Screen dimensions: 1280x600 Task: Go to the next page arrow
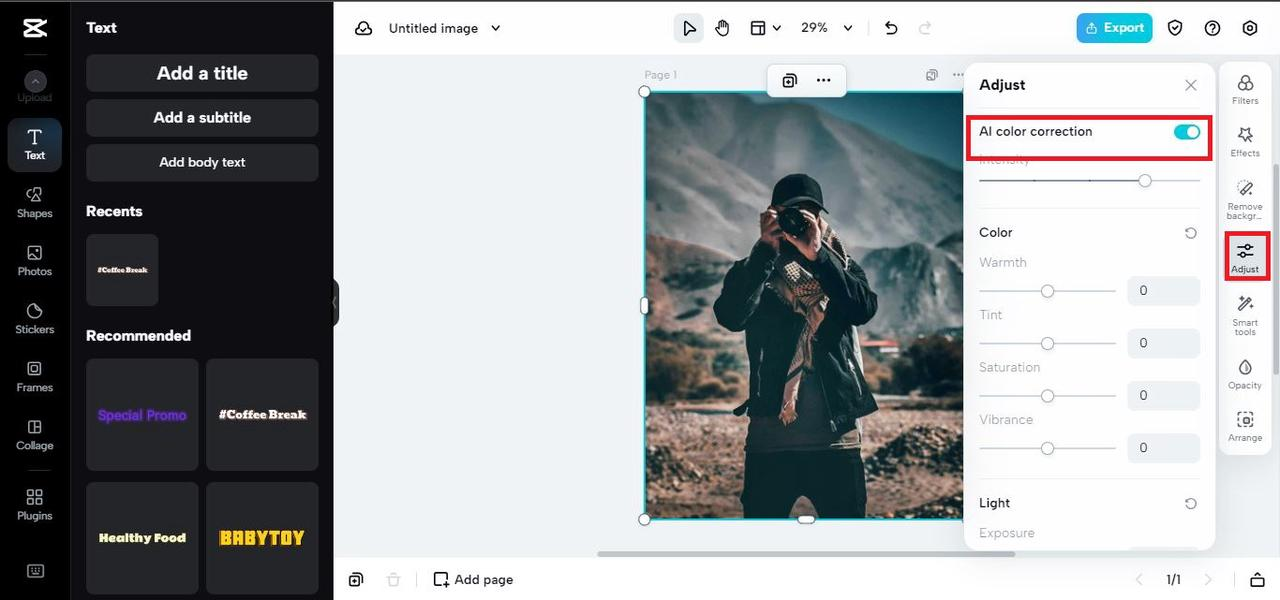tap(1208, 580)
